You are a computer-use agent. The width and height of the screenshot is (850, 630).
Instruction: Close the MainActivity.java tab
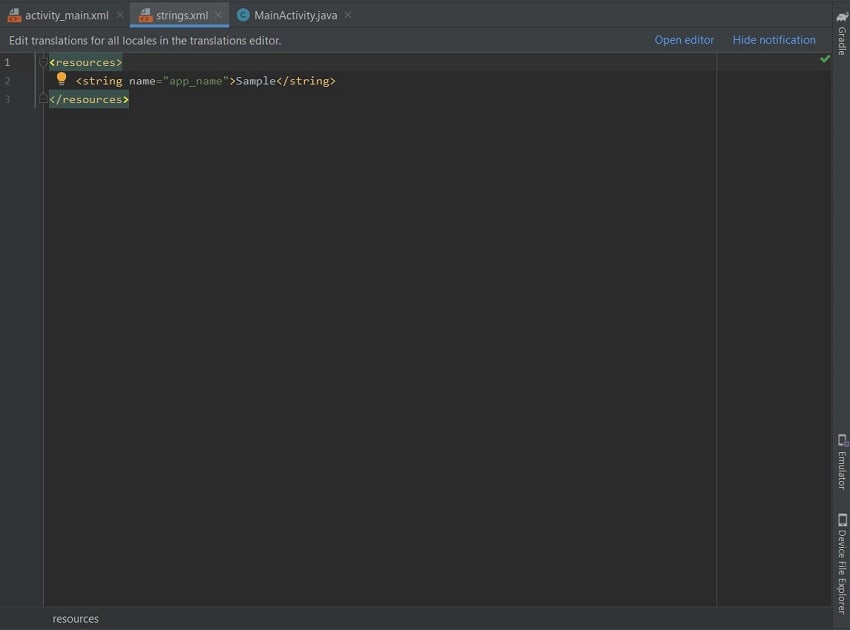348,15
